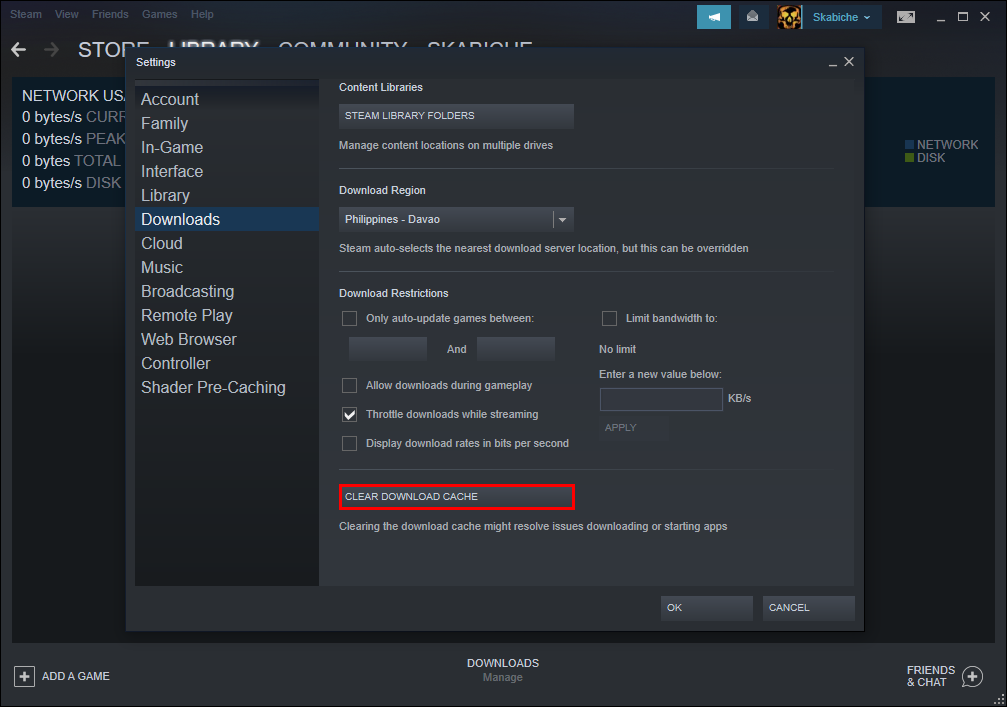Select Broadcasting settings category
1007x707 pixels.
tap(227, 291)
